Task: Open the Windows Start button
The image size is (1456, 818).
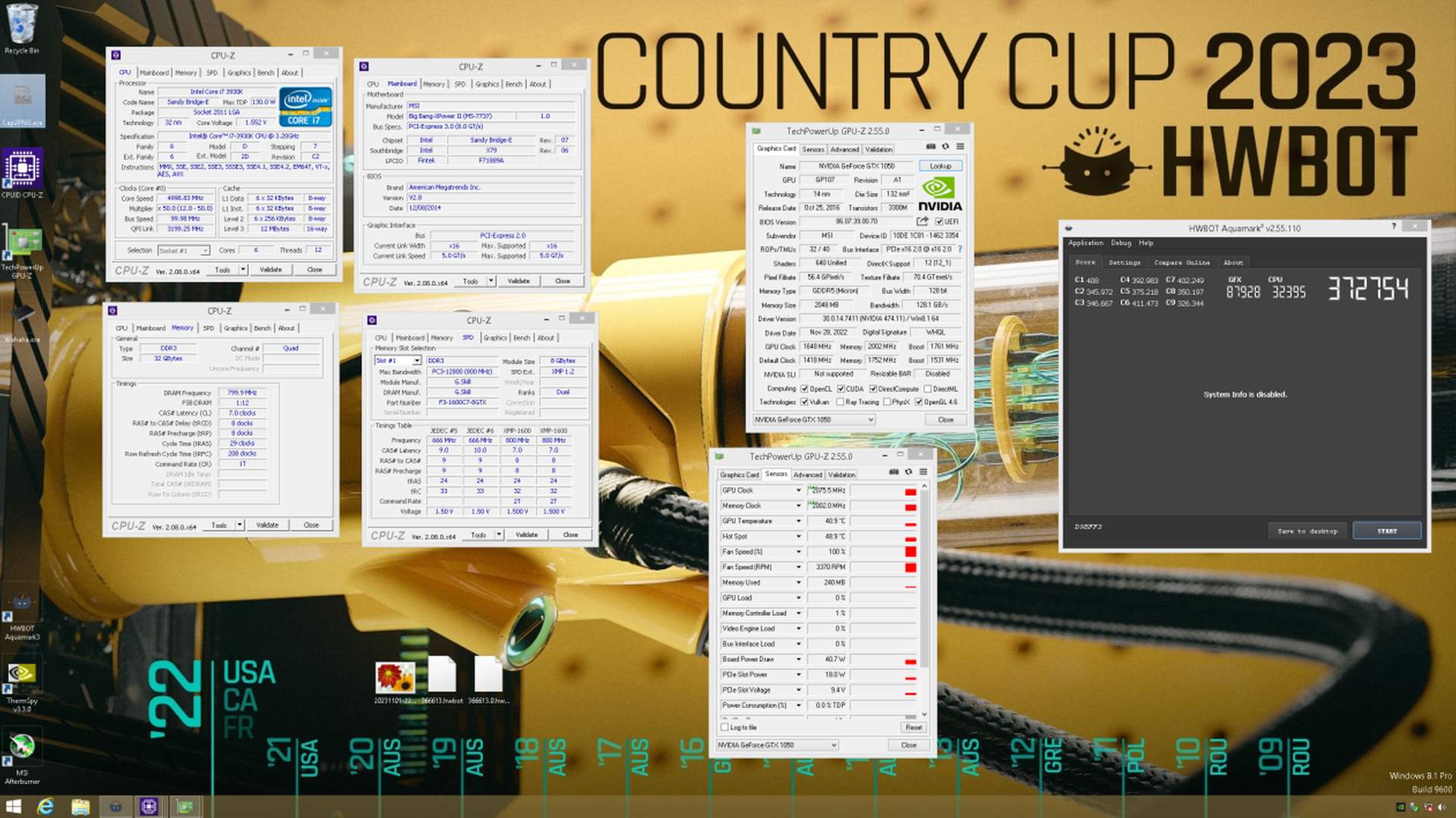Action: coord(14,807)
